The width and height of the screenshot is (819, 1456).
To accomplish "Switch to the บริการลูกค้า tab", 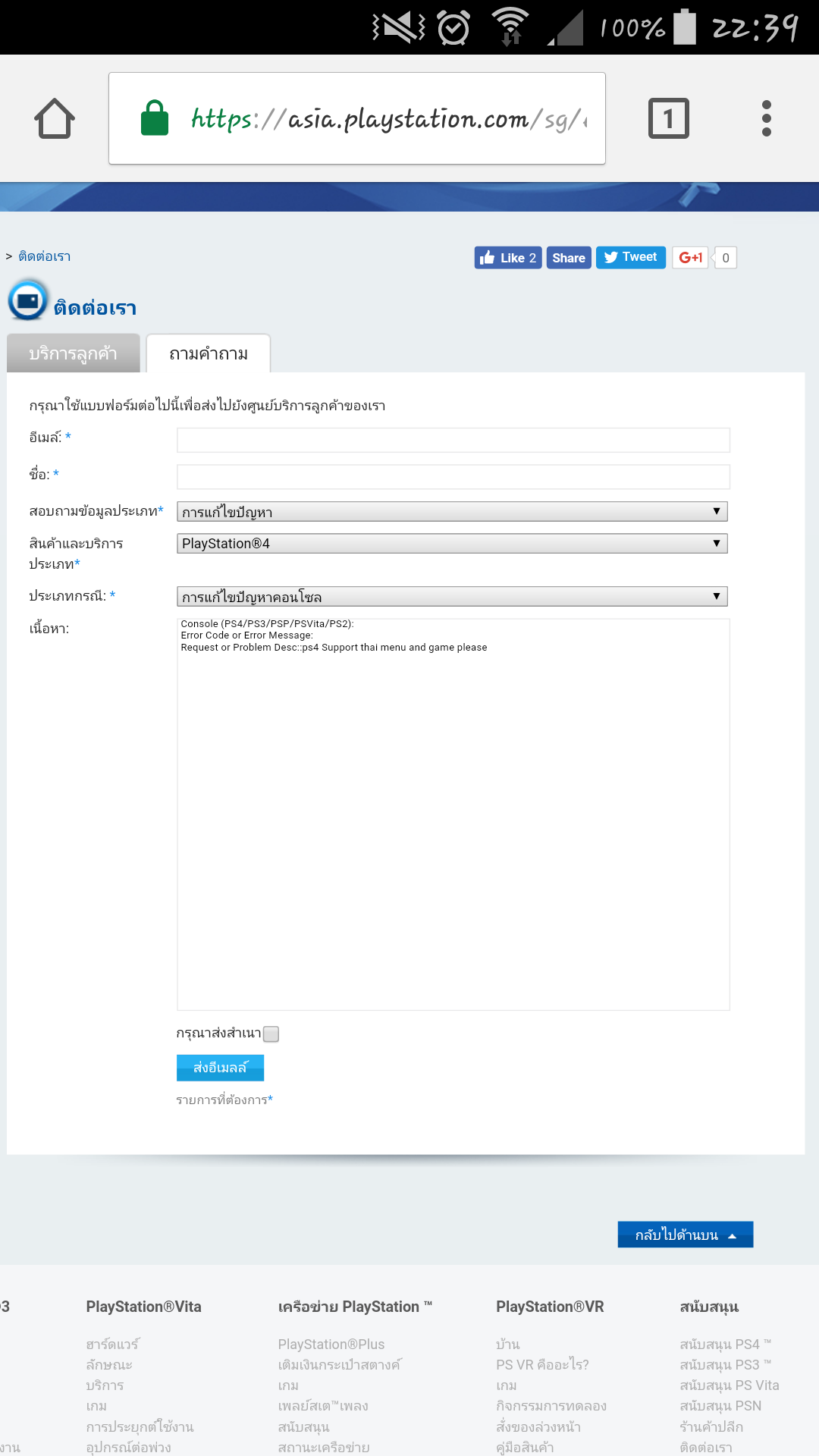I will [x=74, y=353].
